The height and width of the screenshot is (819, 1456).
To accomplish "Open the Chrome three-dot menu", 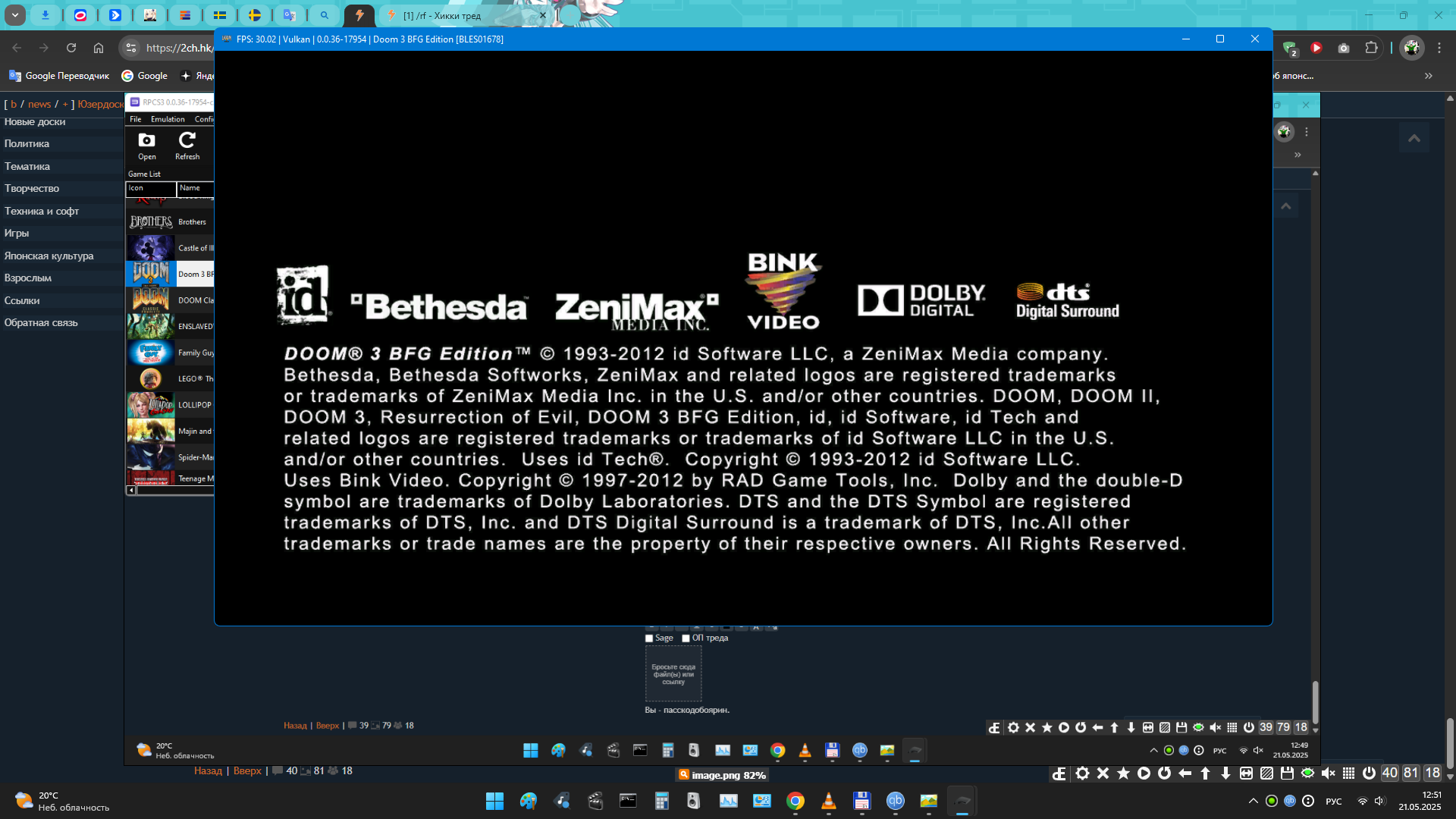I will click(1439, 48).
